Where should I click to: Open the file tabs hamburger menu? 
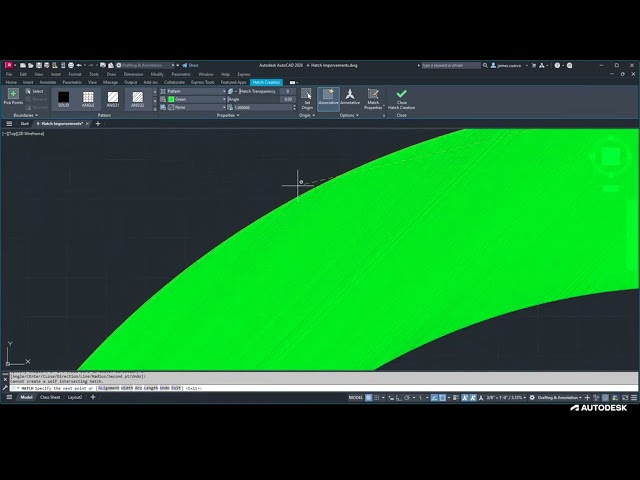(x=9, y=124)
